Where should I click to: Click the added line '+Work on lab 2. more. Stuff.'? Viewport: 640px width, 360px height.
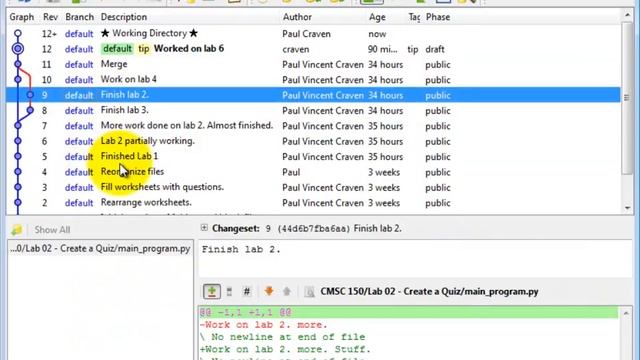coord(285,349)
